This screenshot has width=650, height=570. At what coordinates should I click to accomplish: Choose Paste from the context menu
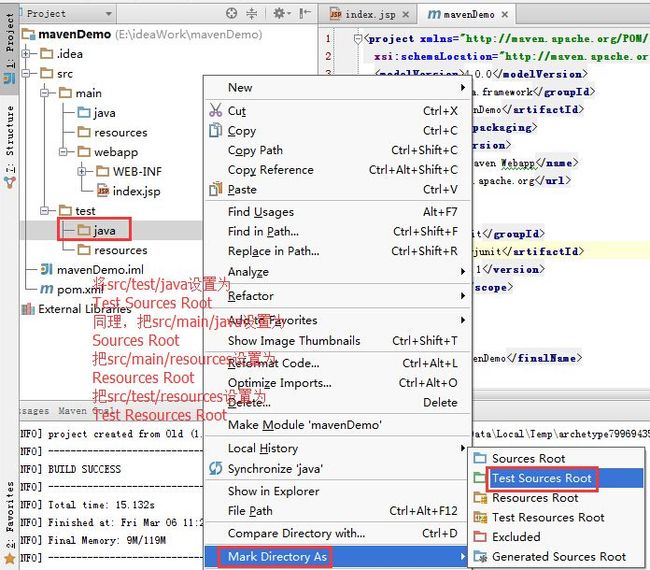click(338, 189)
